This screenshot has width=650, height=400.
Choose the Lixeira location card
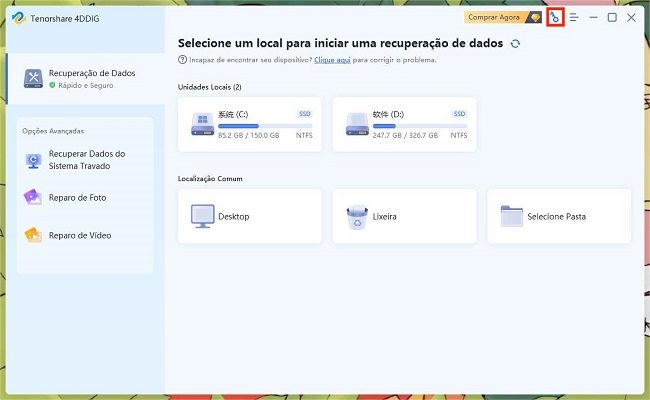[404, 216]
